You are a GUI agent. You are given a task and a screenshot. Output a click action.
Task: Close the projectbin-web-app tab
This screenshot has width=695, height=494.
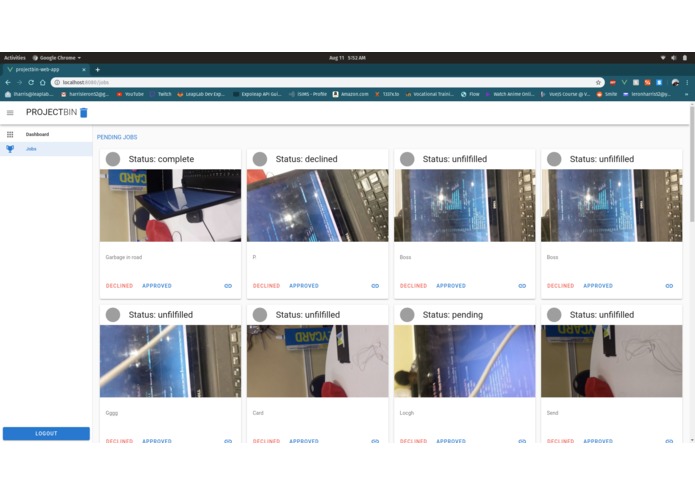tap(84, 70)
